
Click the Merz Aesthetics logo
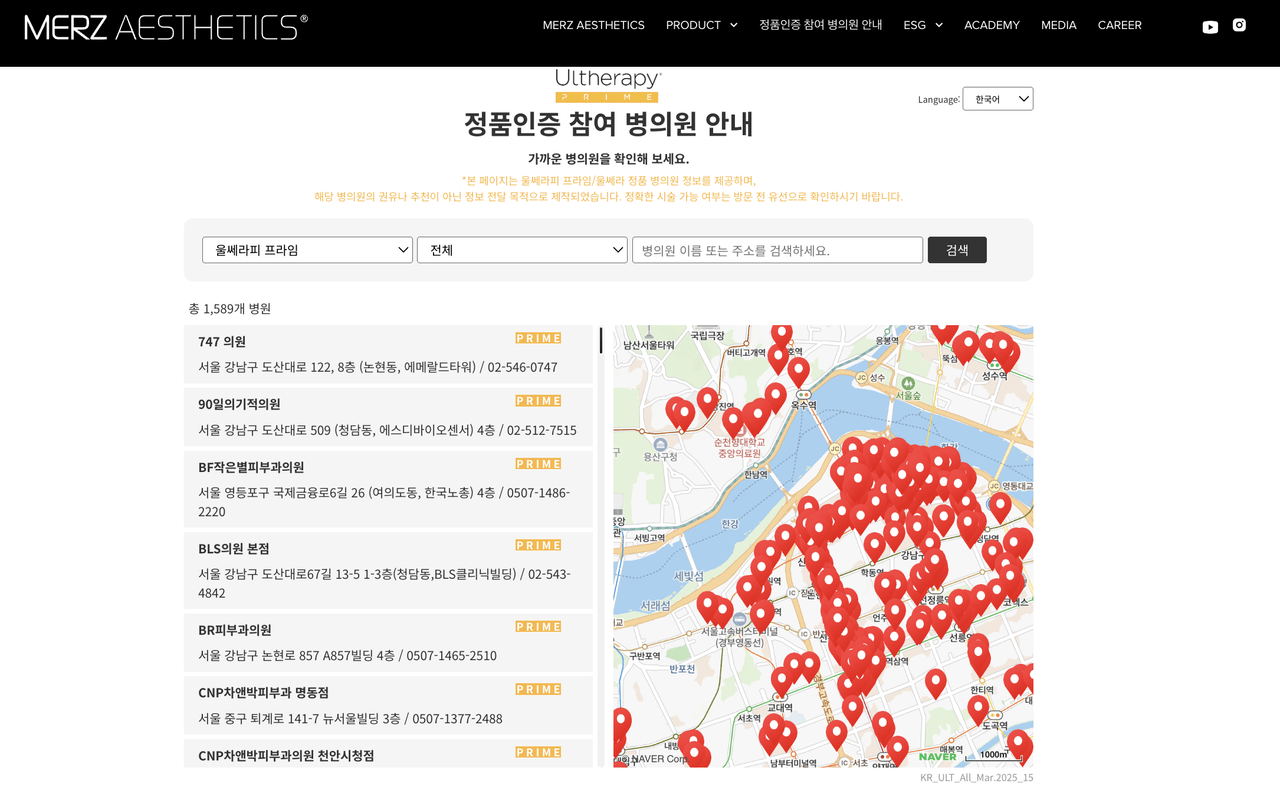click(x=166, y=27)
